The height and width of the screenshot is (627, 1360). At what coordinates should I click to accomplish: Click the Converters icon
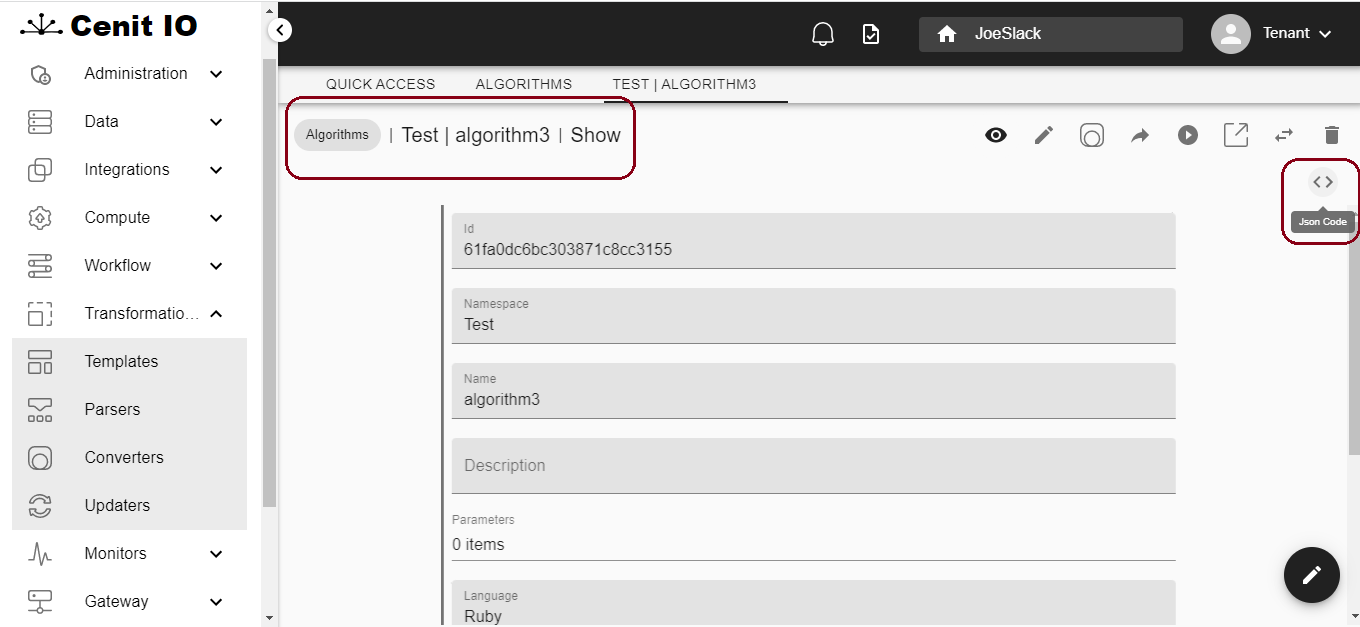point(40,458)
